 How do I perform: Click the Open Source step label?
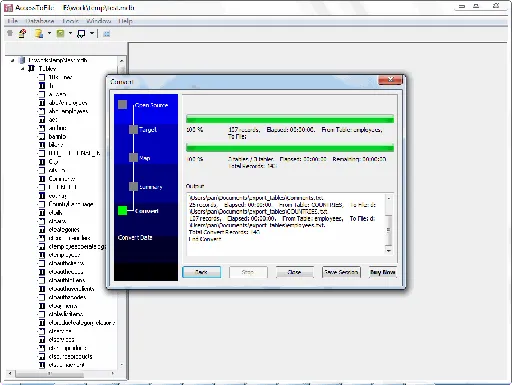pyautogui.click(x=151, y=105)
